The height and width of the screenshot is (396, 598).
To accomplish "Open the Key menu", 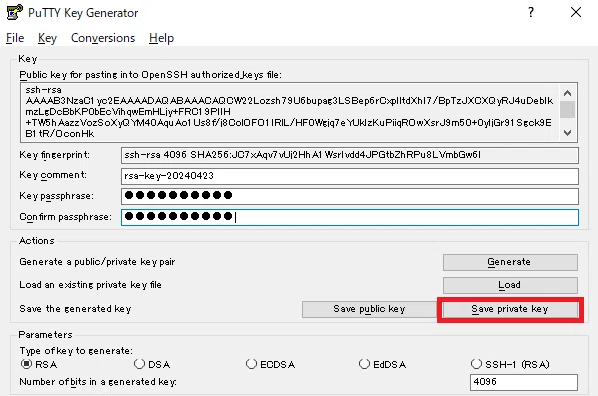I will point(47,38).
